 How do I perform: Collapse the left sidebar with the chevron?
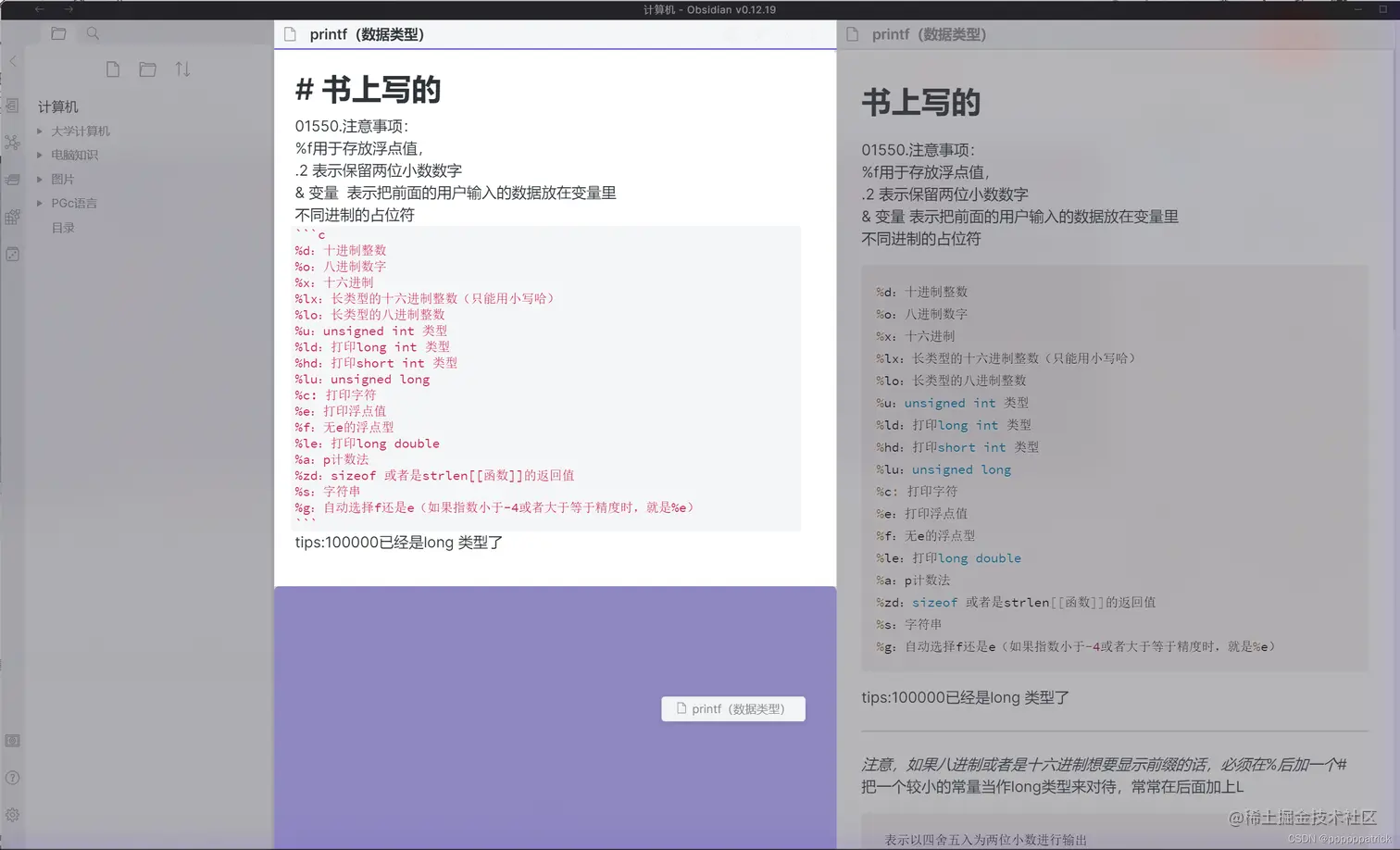click(12, 61)
